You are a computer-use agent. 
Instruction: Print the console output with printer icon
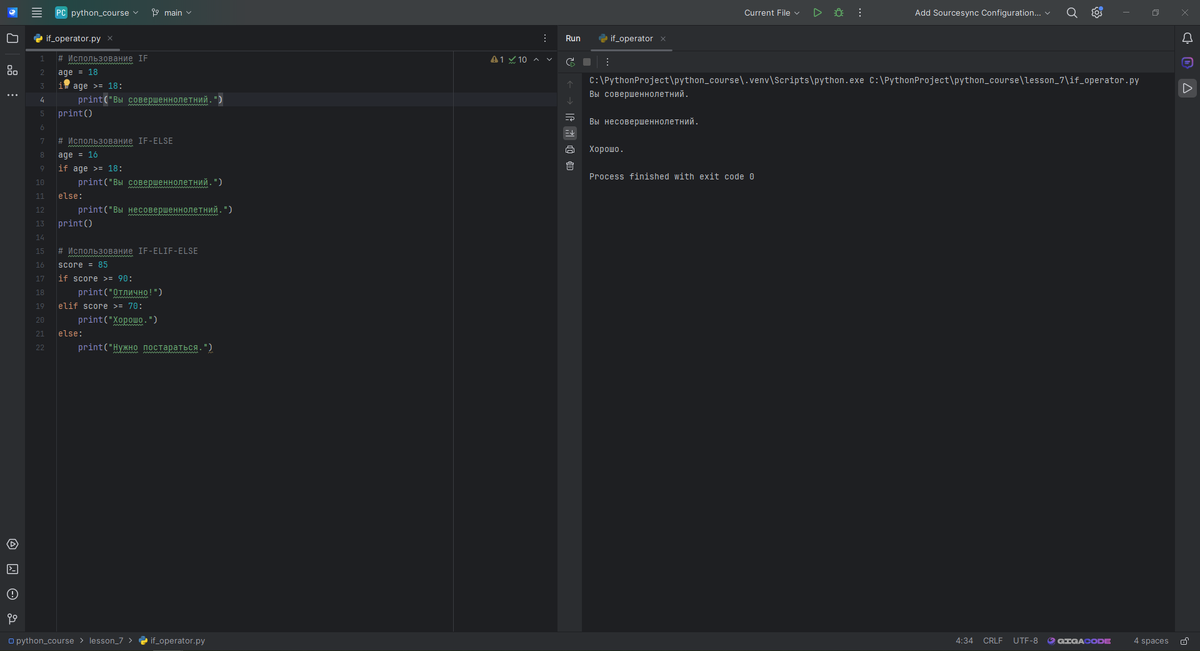click(x=570, y=150)
